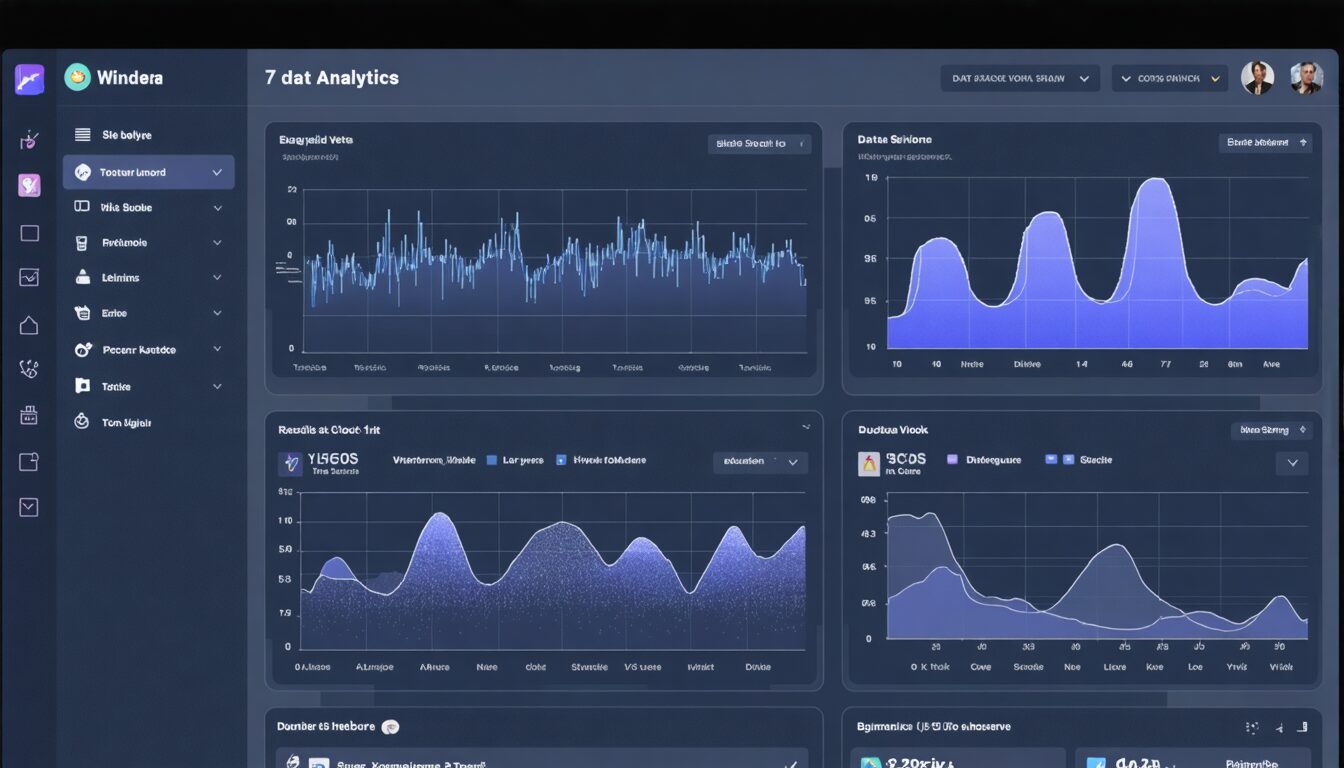Click the button at top right of Eiagyalid Veta card
This screenshot has width=1344, height=768.
pyautogui.click(x=759, y=144)
